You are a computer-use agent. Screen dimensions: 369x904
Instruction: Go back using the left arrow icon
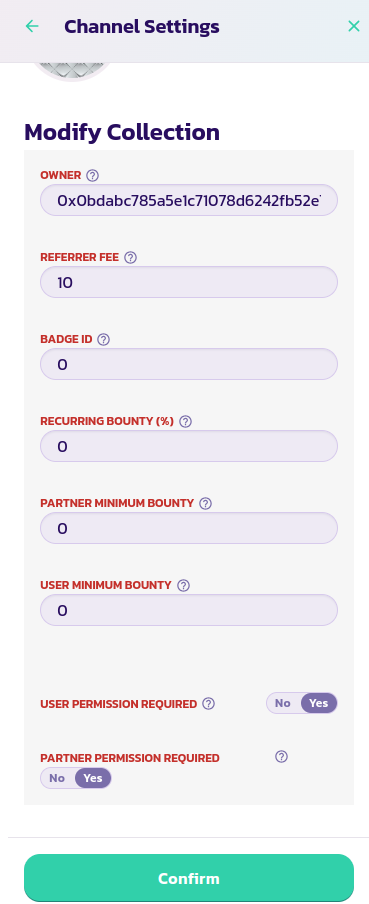pyautogui.click(x=32, y=26)
